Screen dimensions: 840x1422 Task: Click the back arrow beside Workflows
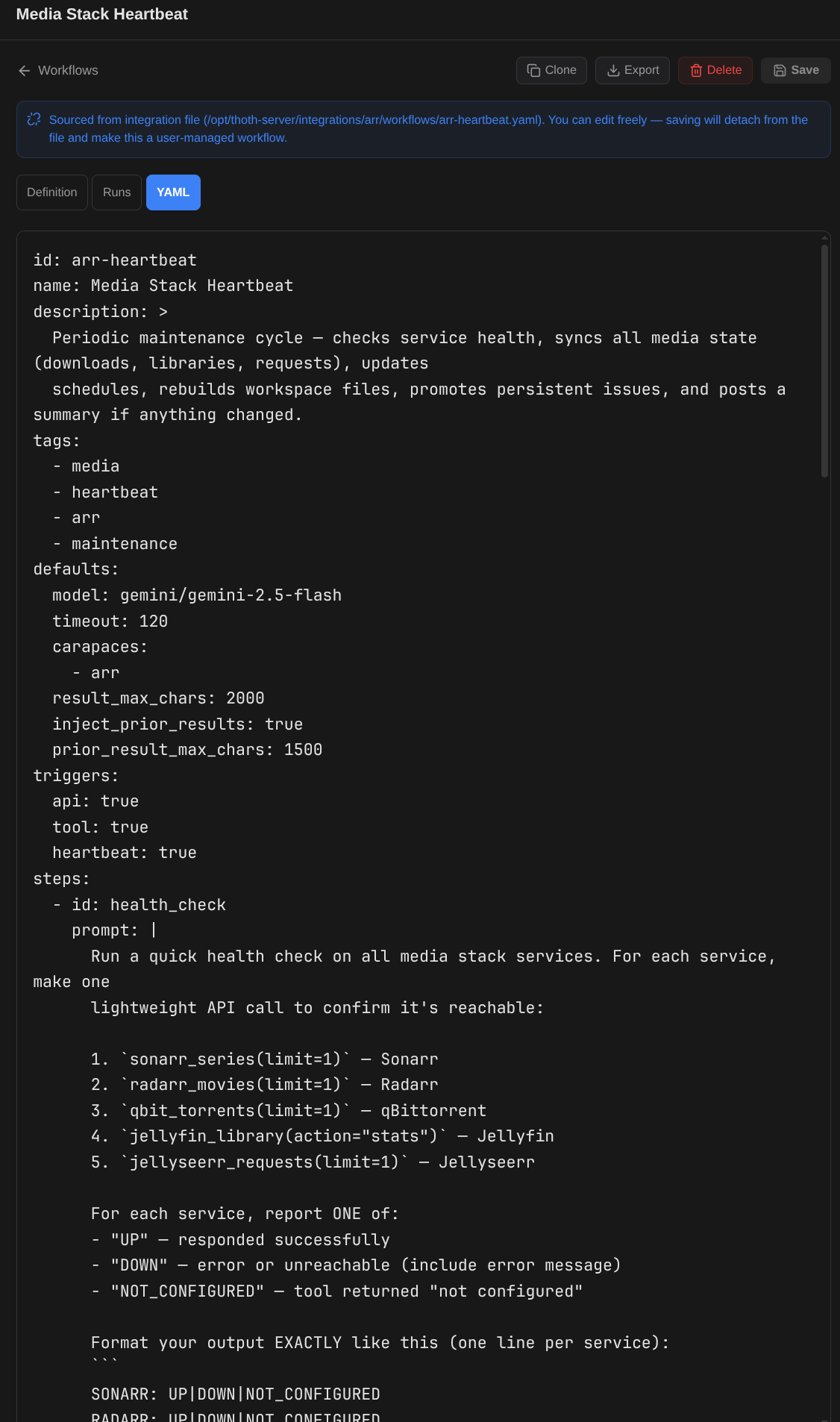[x=24, y=70]
